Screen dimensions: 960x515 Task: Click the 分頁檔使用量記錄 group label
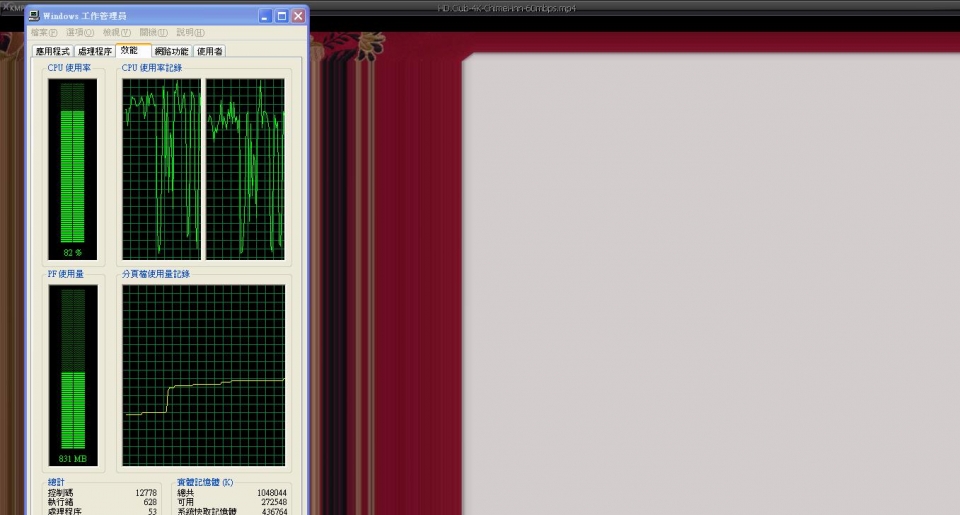tap(156, 274)
